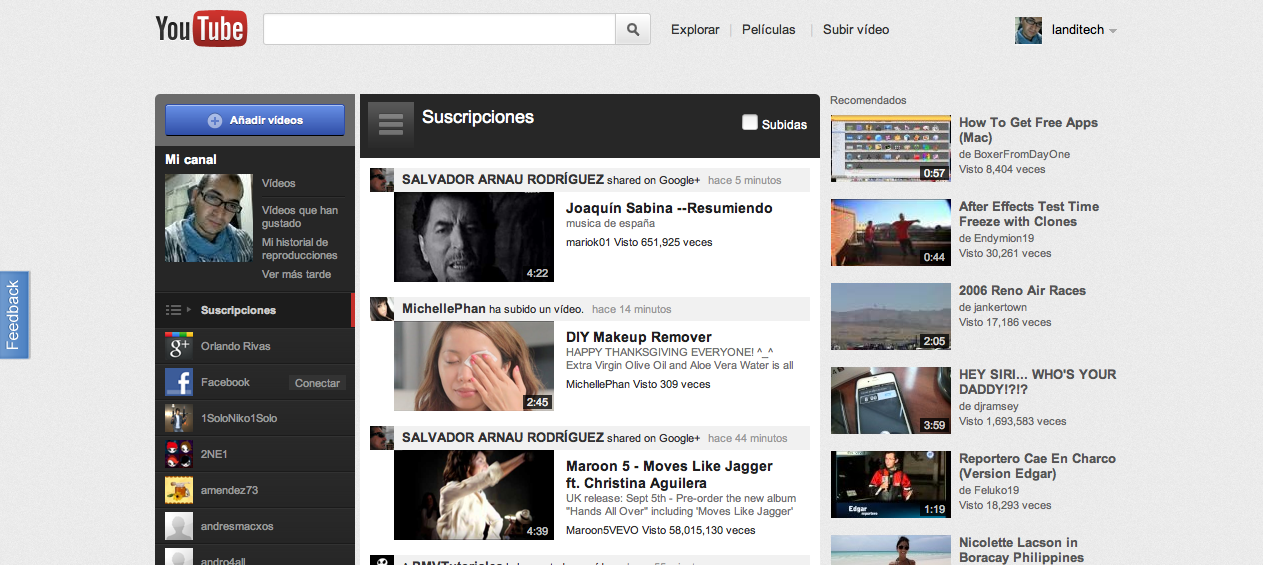
Task: Click the YouTube logo
Action: 201,29
